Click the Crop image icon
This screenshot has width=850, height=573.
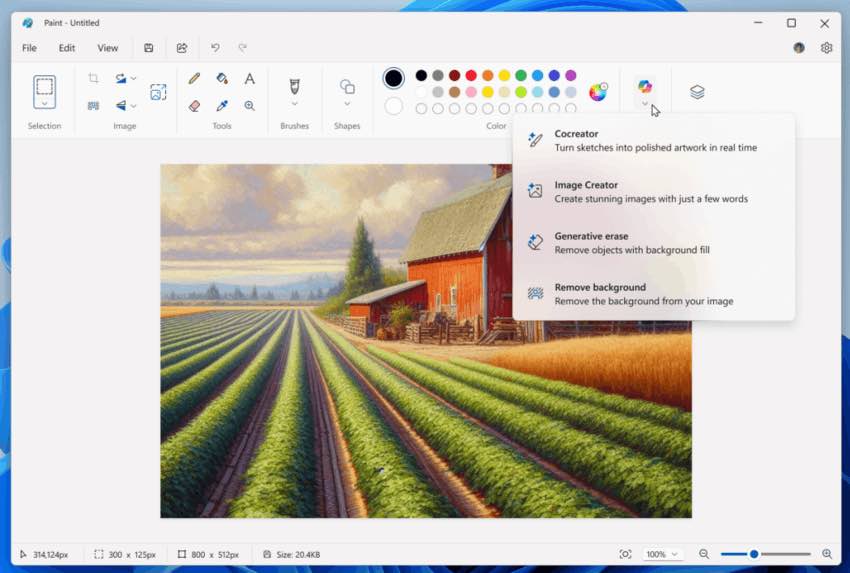click(x=93, y=78)
